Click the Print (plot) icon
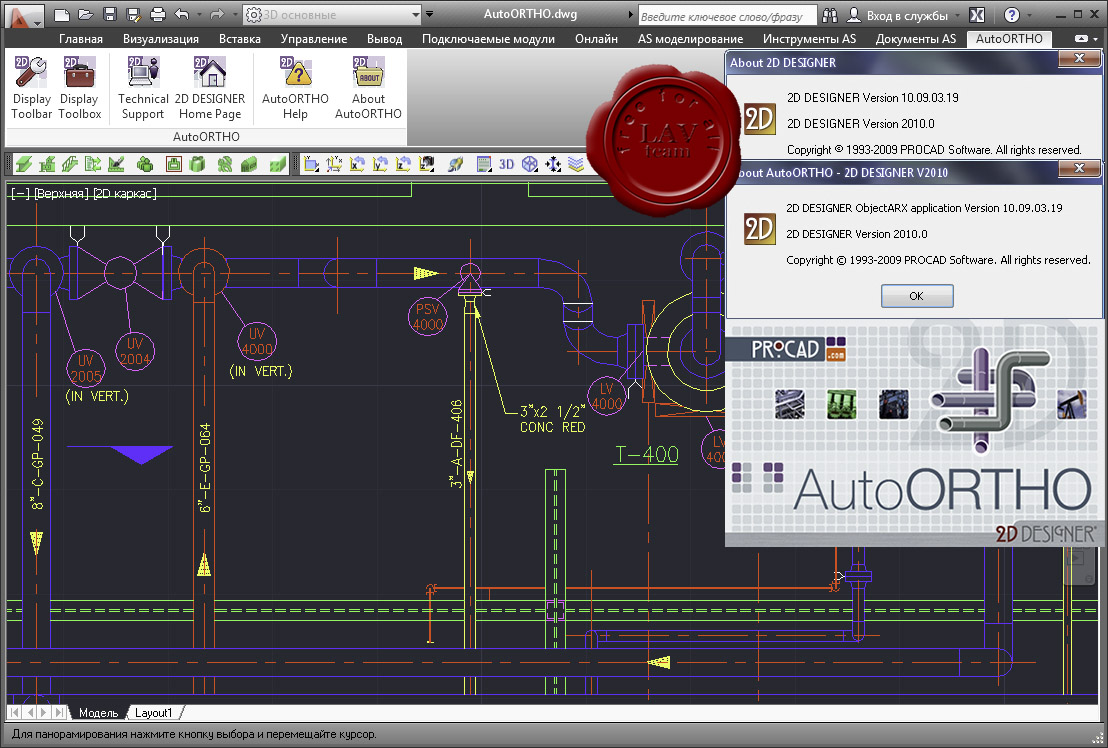 pos(158,14)
